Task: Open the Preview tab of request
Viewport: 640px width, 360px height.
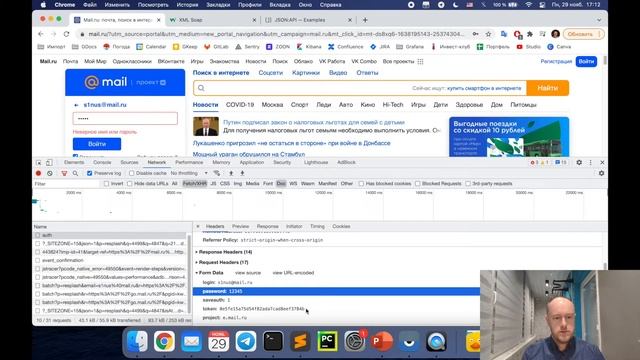Action: 240,226
